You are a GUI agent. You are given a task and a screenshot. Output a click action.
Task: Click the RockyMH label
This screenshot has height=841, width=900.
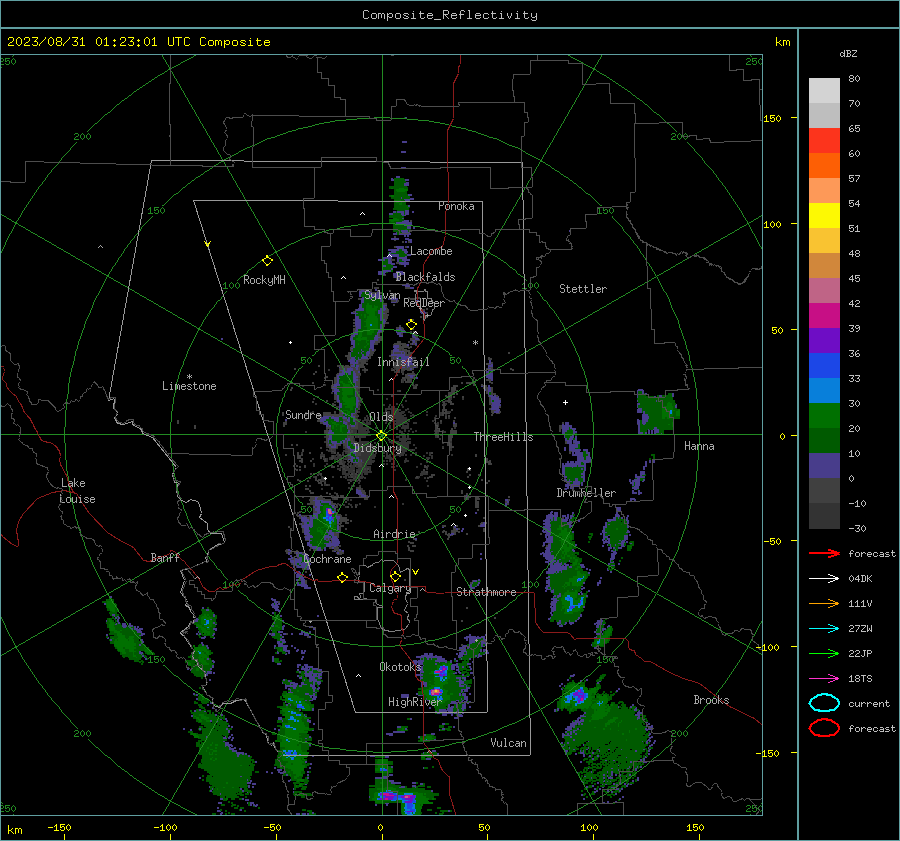[x=264, y=280]
